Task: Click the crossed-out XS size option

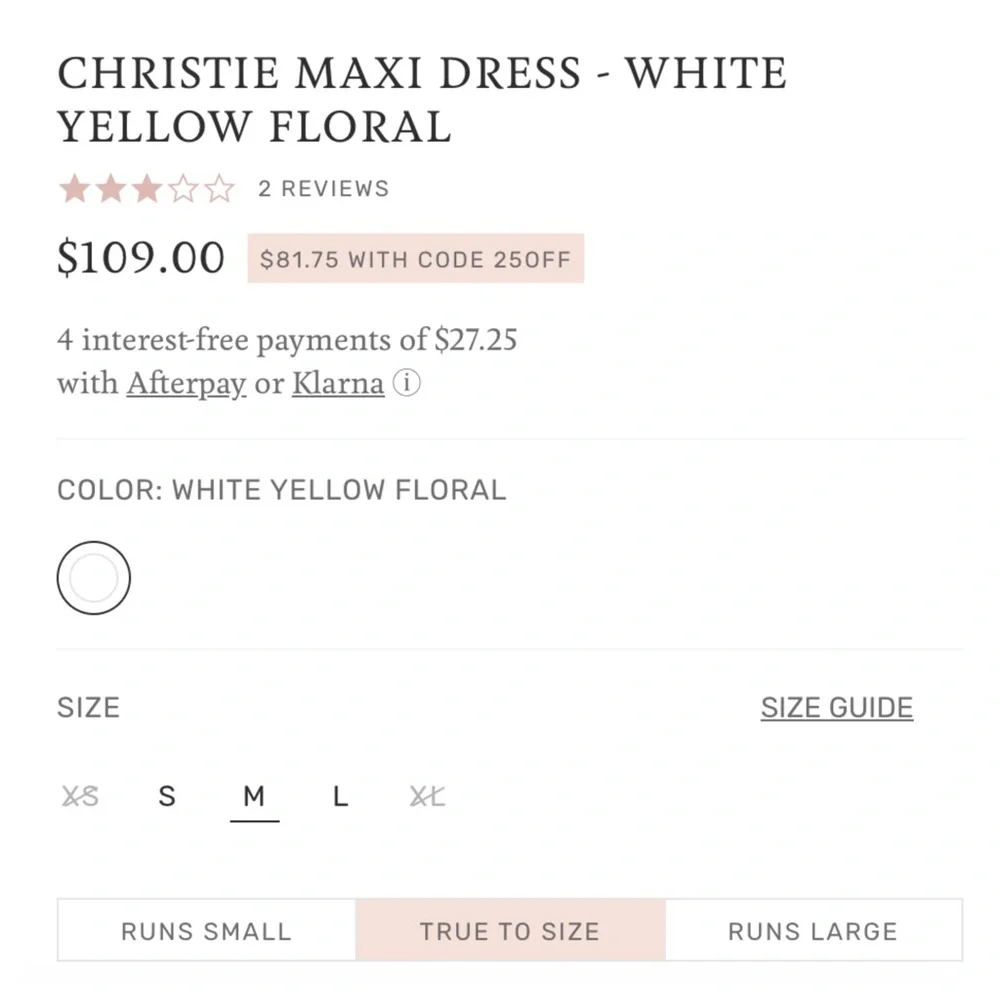Action: tap(80, 796)
